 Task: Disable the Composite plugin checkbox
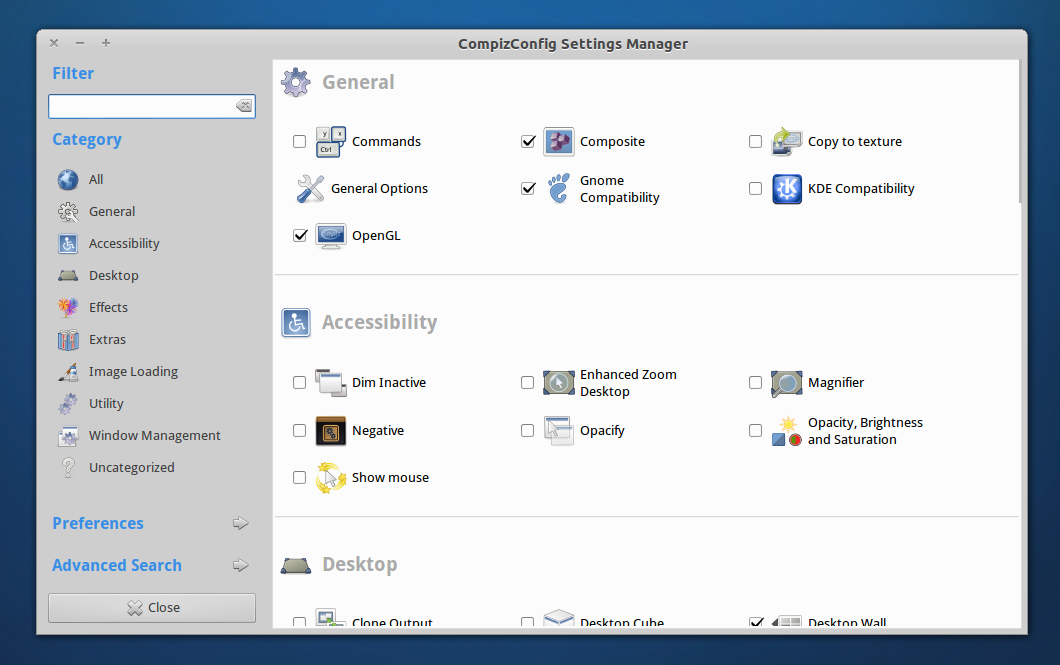528,142
